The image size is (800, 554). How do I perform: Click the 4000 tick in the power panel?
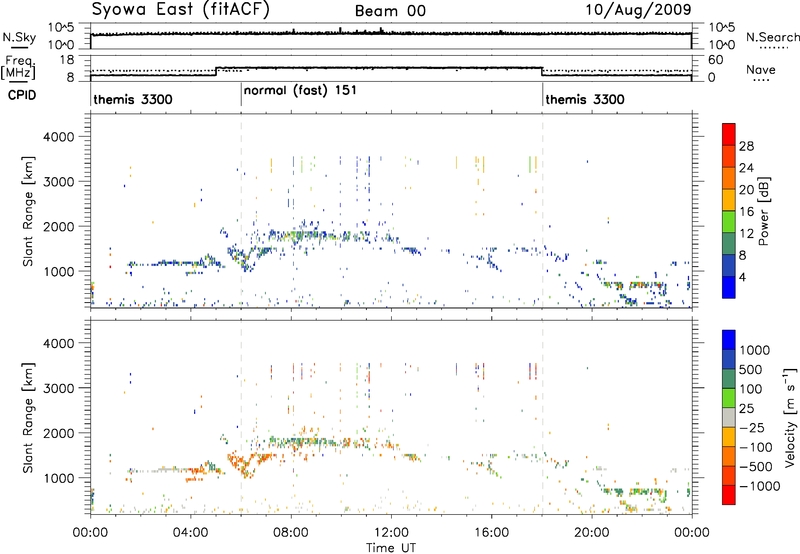tap(58, 137)
